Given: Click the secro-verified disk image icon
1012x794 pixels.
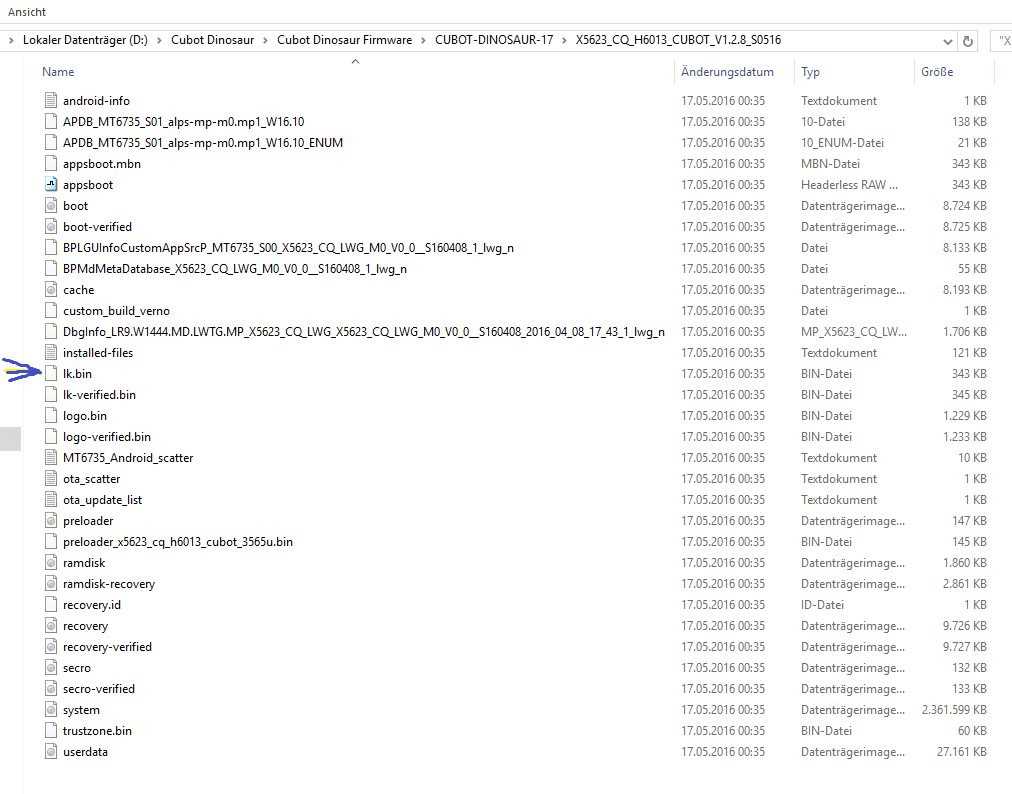Looking at the screenshot, I should click(x=51, y=688).
